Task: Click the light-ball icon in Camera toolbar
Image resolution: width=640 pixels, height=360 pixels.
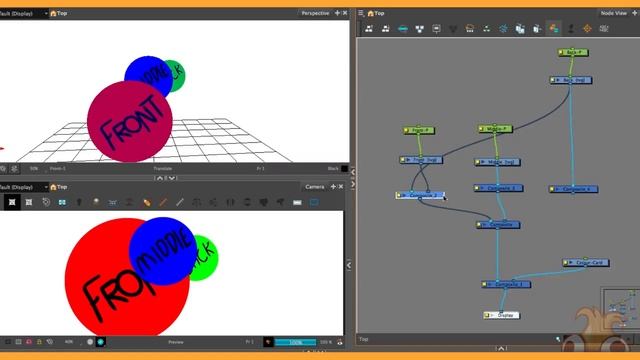Action: [96, 202]
